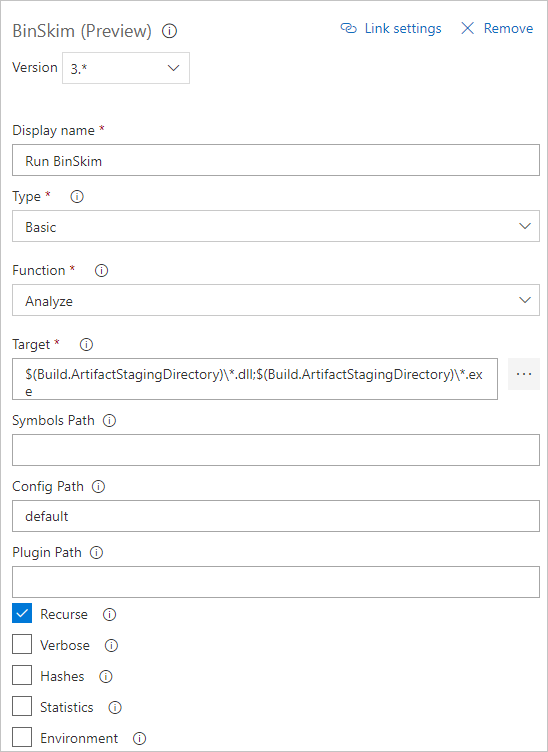Enable the Verbose checkbox
Screen dimensions: 548x752
click(x=22, y=645)
